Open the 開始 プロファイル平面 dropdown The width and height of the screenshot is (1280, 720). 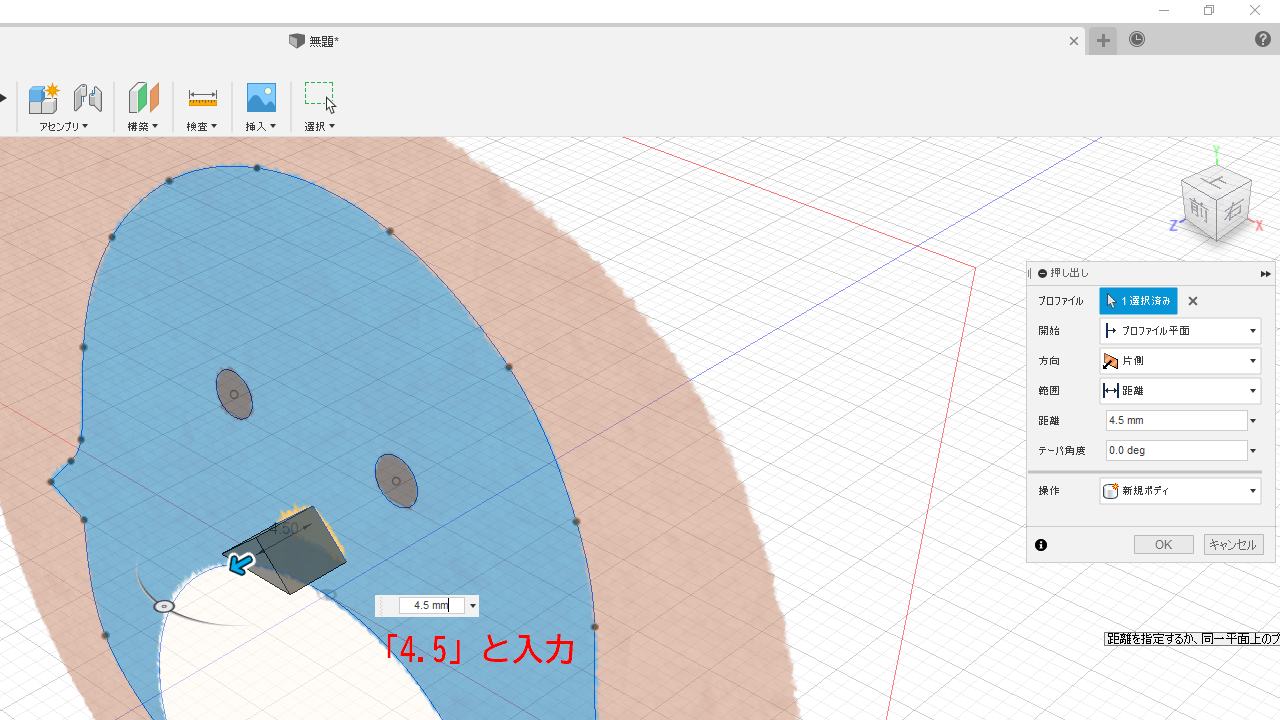pos(1180,331)
